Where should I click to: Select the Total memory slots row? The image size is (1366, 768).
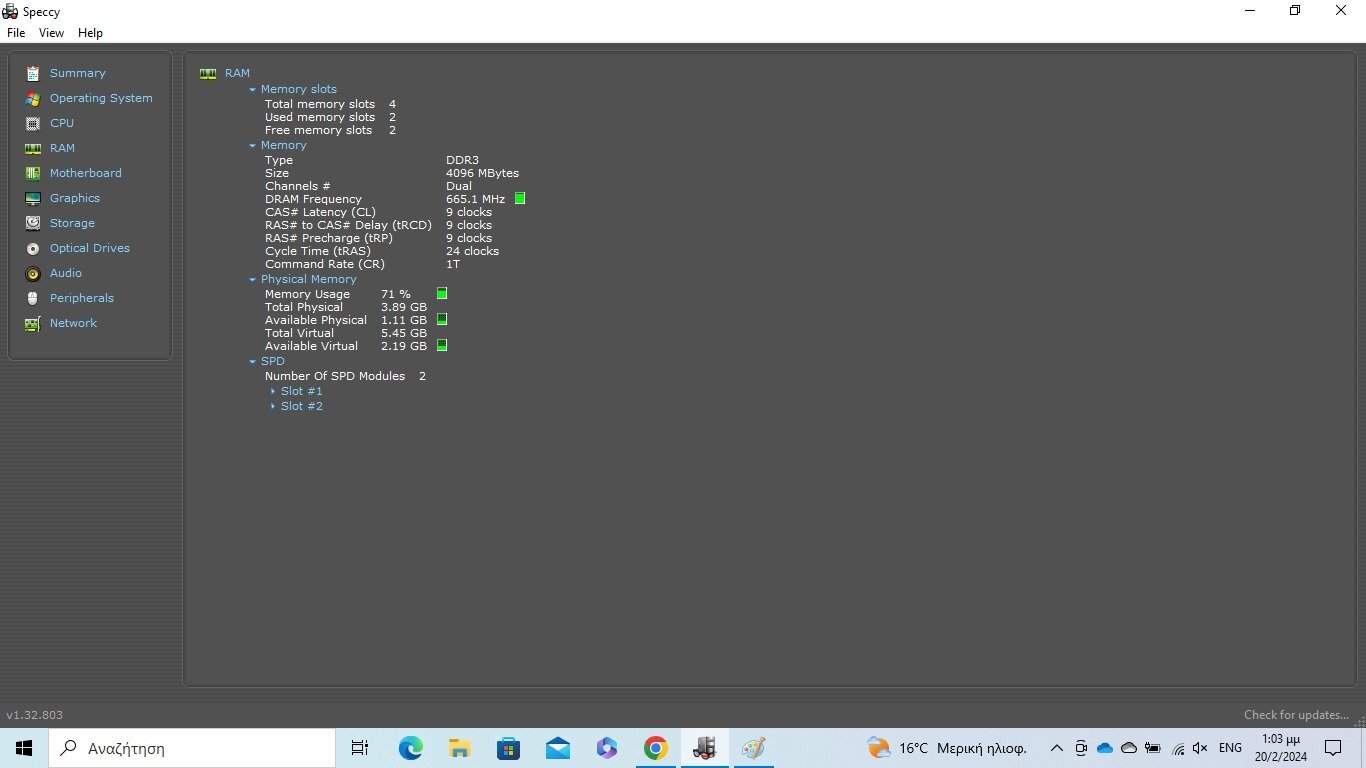click(x=330, y=104)
